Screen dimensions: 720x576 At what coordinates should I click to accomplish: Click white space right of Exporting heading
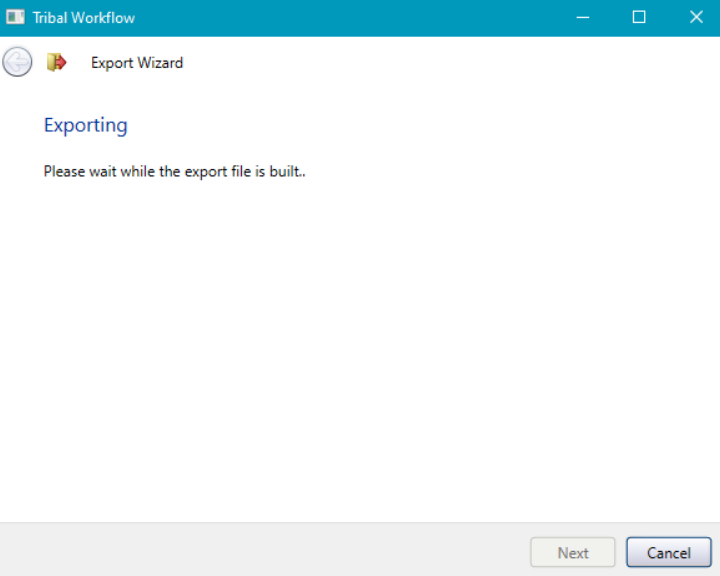[400, 125]
